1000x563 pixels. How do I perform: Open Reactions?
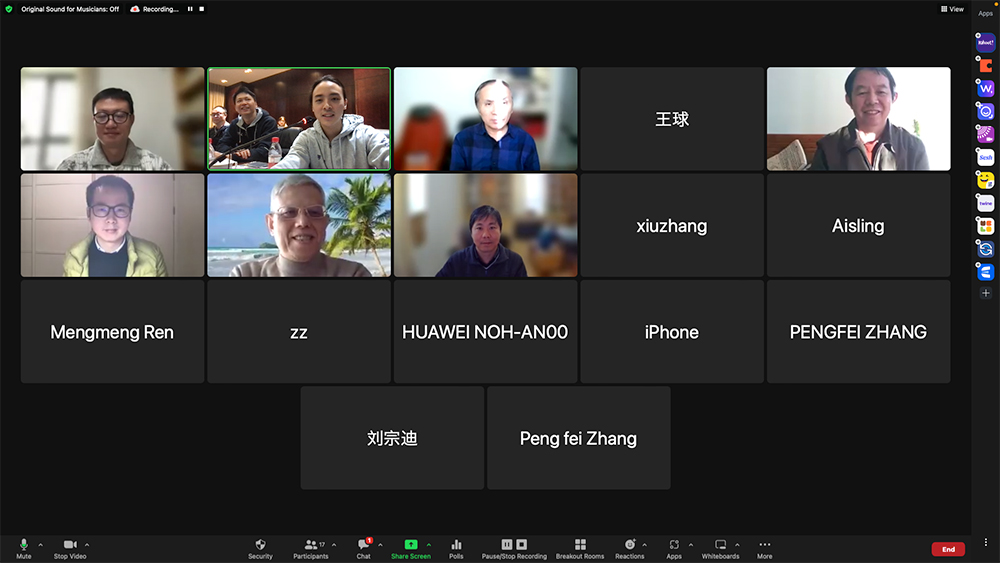[x=629, y=548]
